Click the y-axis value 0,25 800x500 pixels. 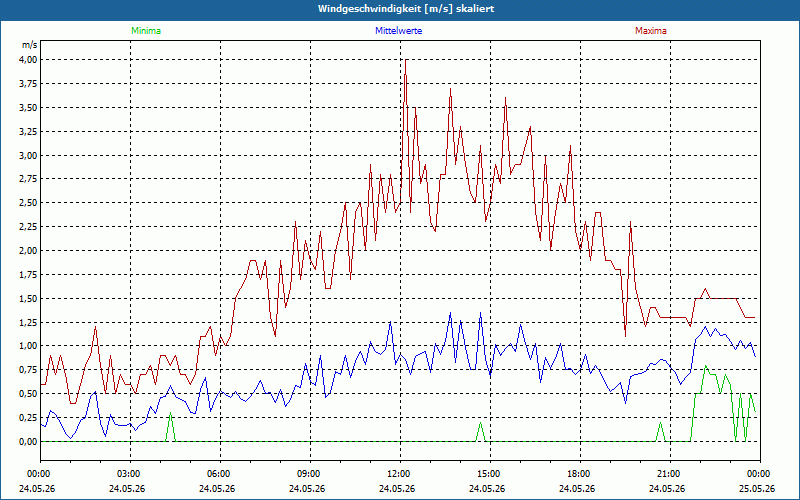[28, 418]
